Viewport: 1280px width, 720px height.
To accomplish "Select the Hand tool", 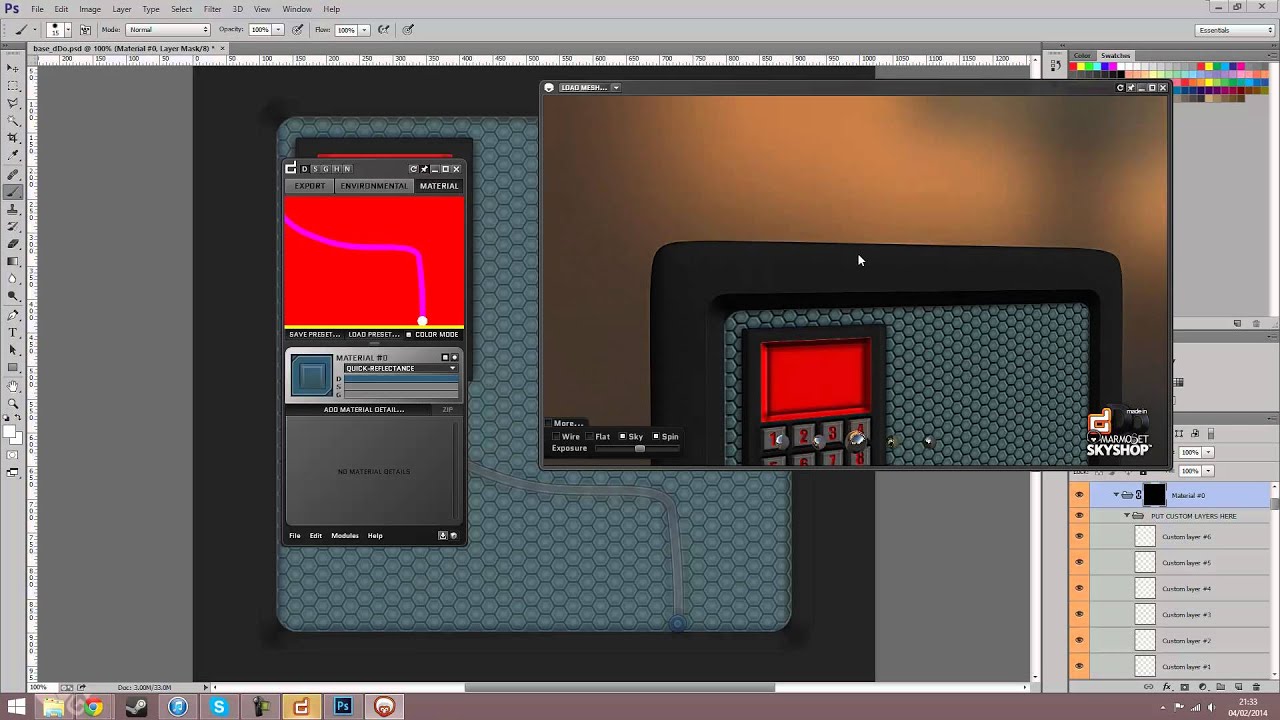I will [x=12, y=386].
